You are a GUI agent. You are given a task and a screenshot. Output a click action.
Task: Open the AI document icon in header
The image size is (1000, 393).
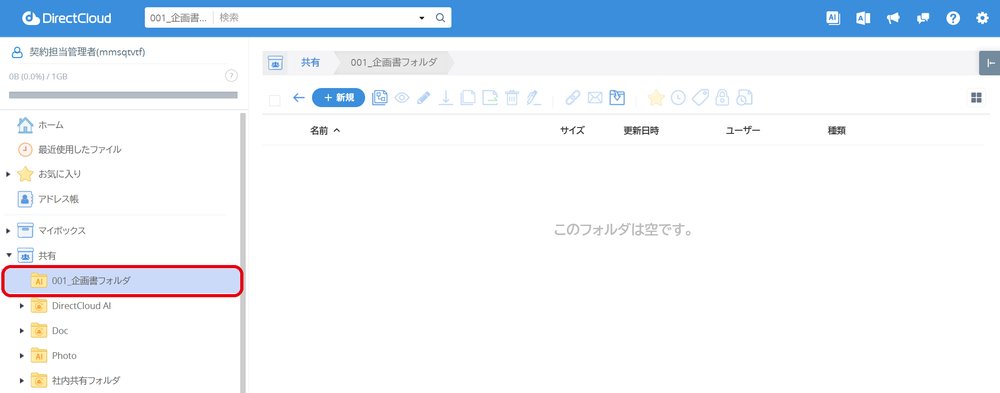(863, 18)
